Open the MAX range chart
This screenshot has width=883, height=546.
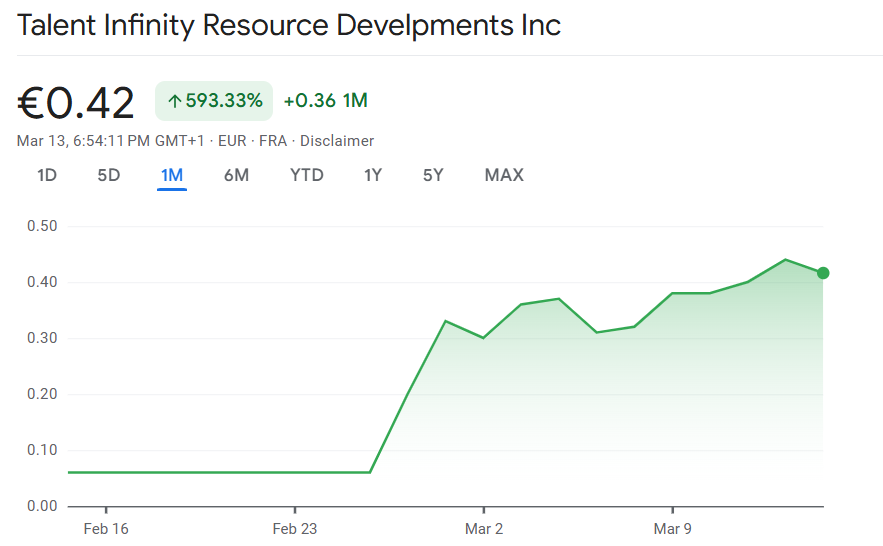click(x=504, y=176)
